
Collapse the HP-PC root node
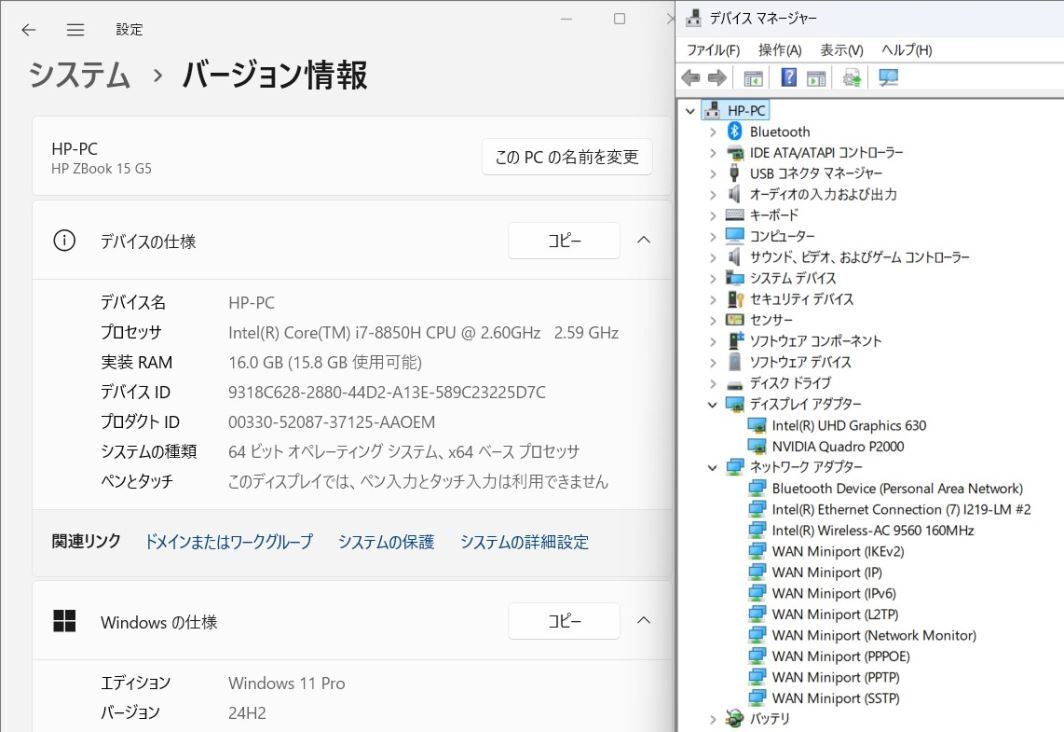(x=691, y=111)
